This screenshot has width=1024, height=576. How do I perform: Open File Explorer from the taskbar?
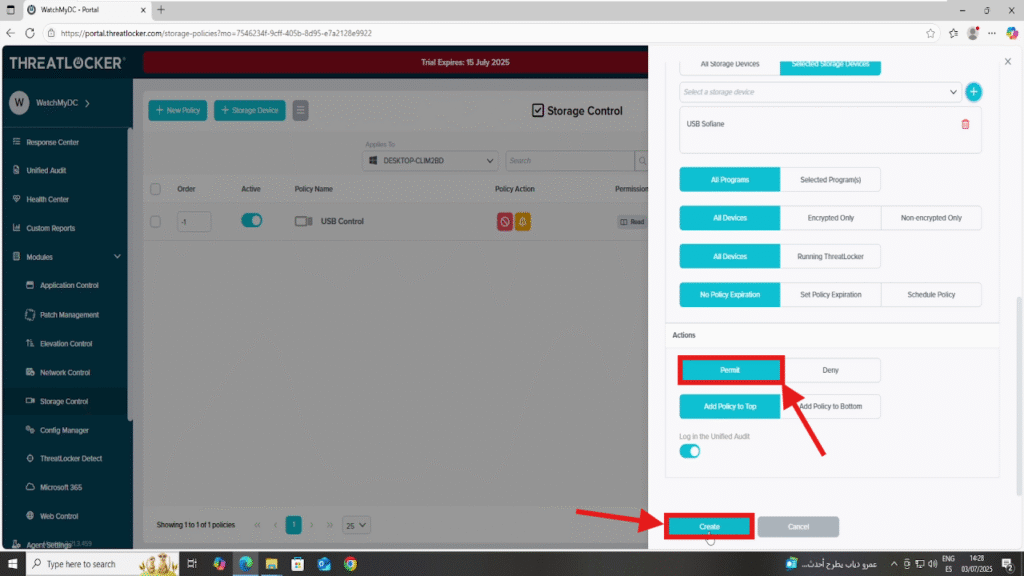(272, 564)
